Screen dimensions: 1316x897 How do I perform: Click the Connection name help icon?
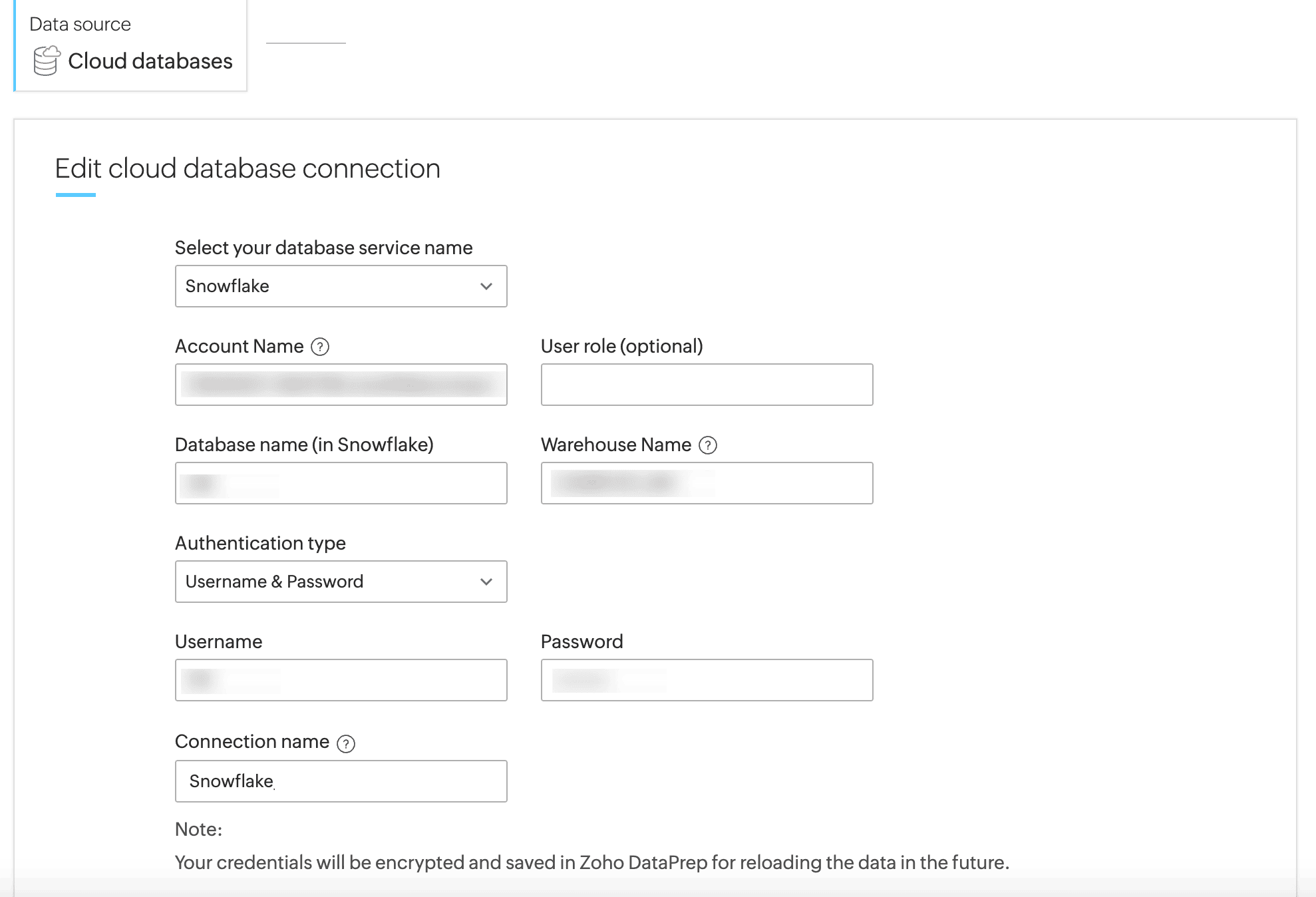(346, 743)
